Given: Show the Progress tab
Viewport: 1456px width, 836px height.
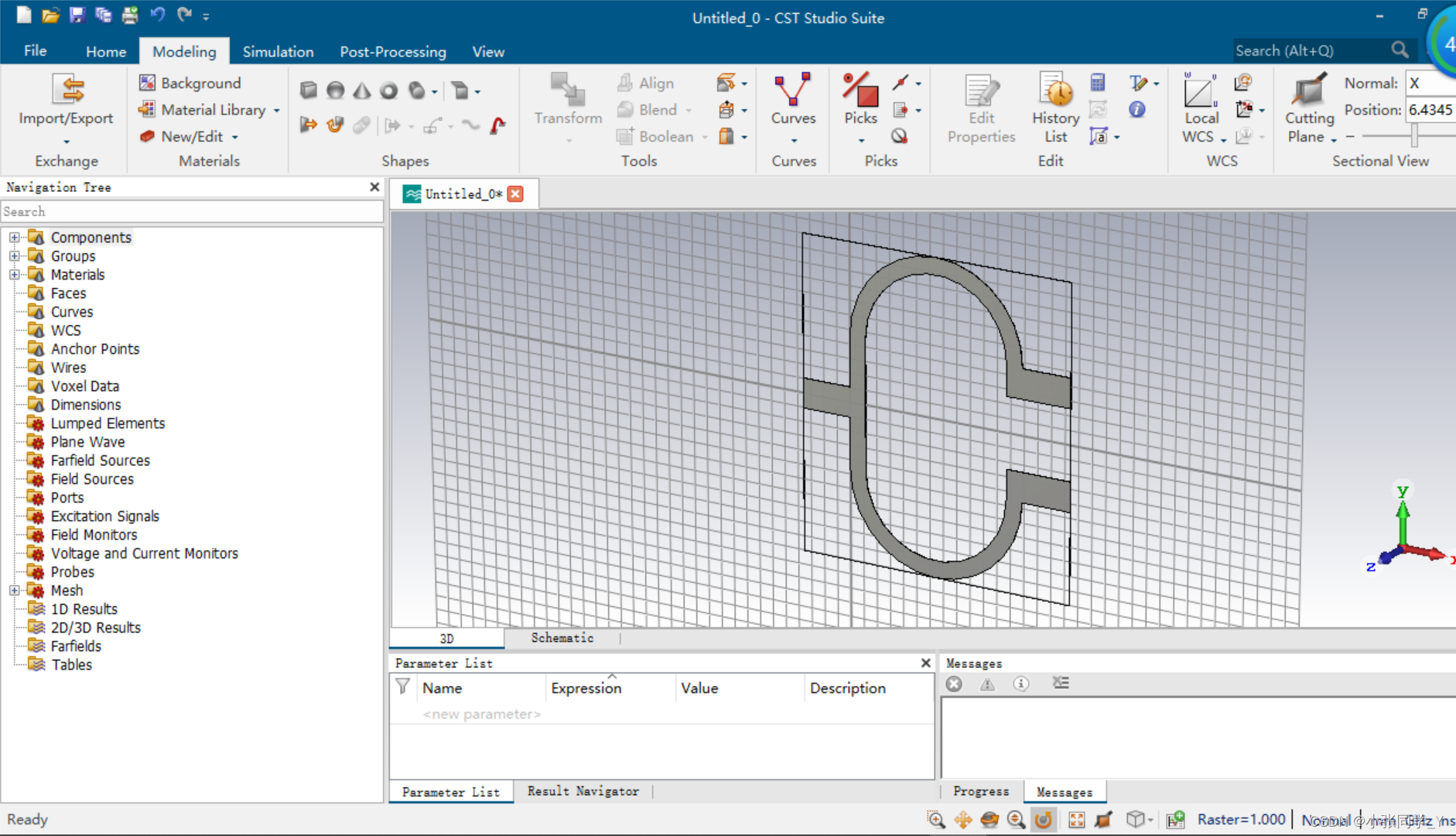Looking at the screenshot, I should coord(981,791).
